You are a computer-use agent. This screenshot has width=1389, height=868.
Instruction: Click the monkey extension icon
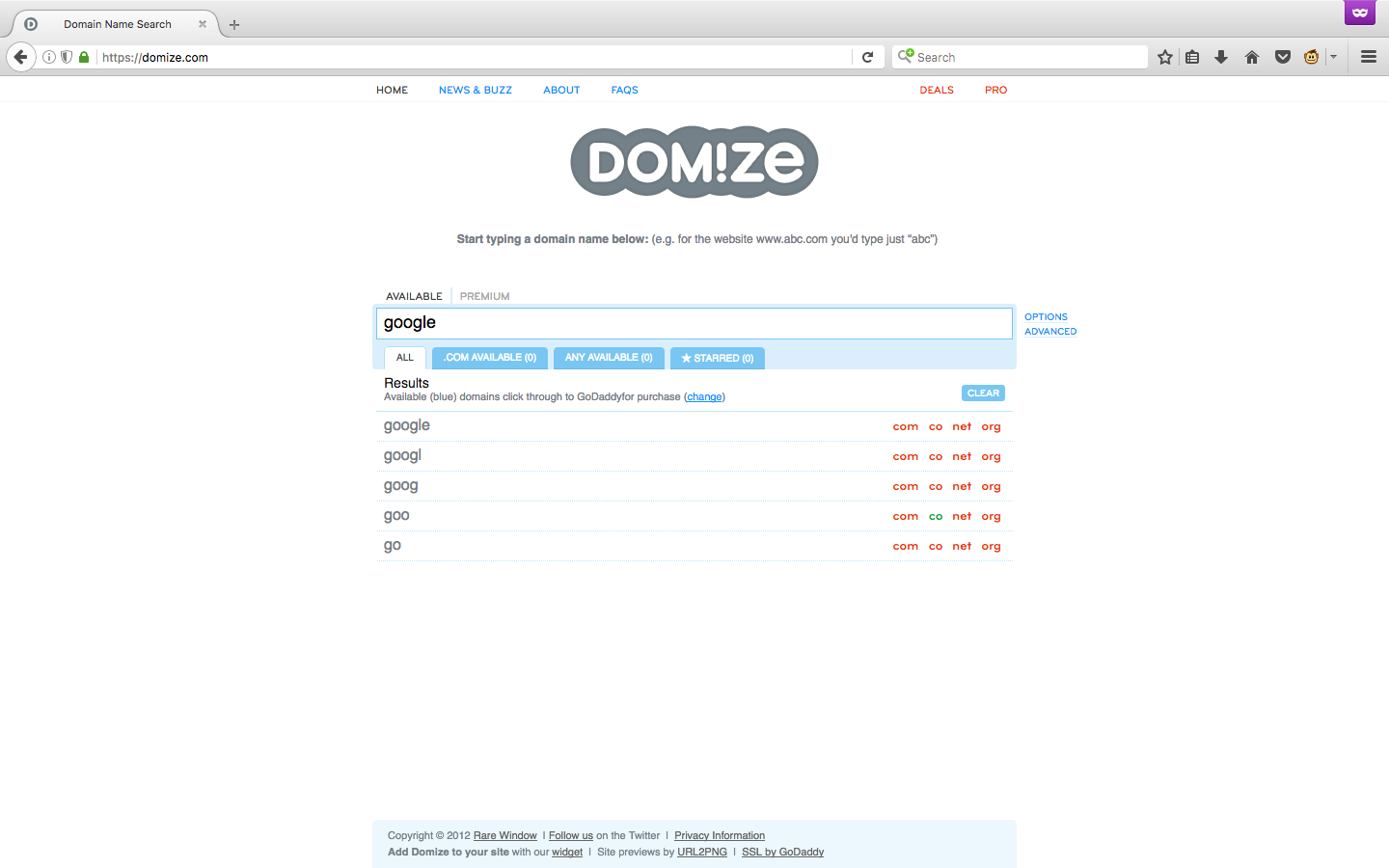click(1311, 57)
